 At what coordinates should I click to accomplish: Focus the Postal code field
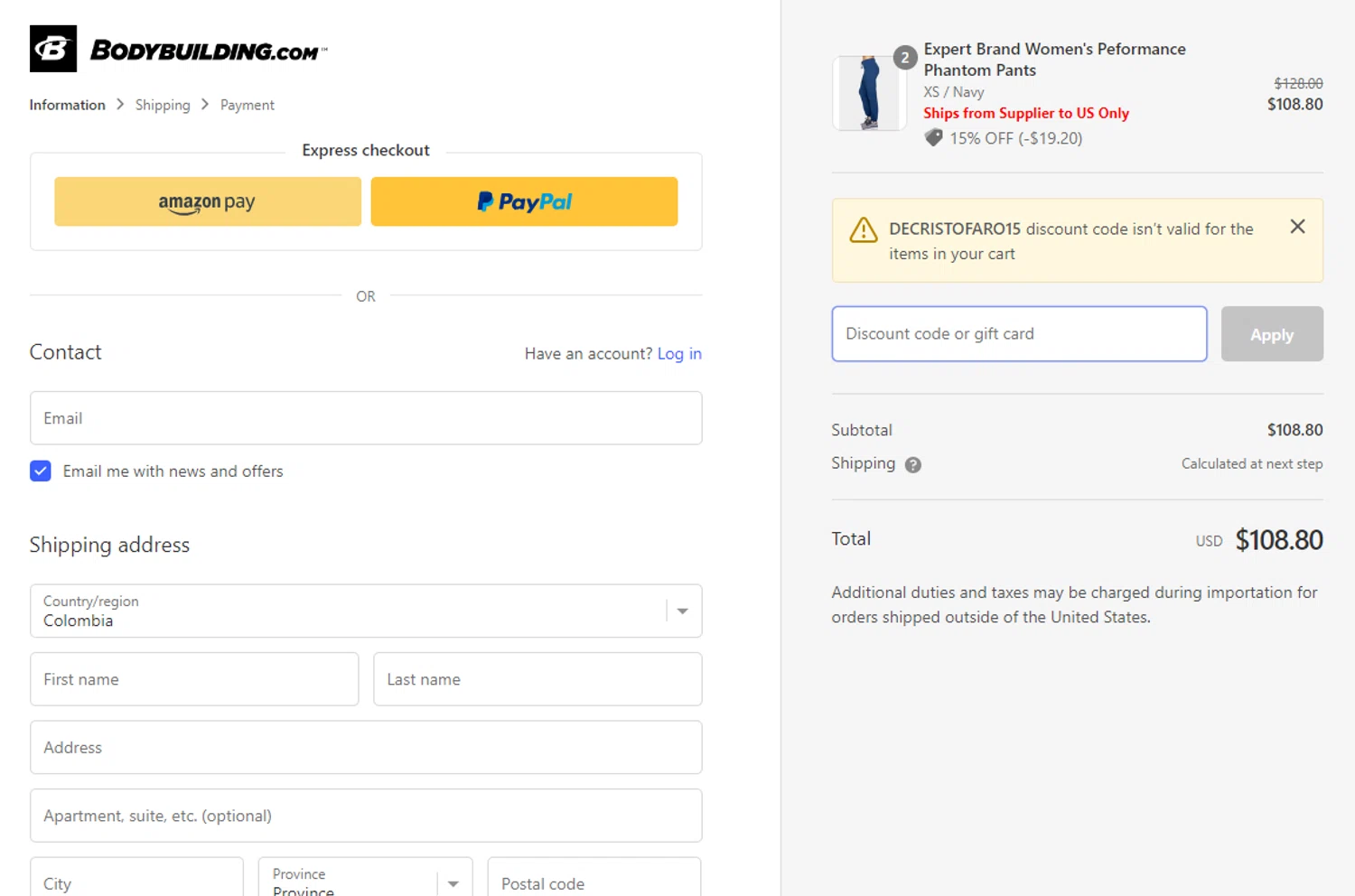594,877
